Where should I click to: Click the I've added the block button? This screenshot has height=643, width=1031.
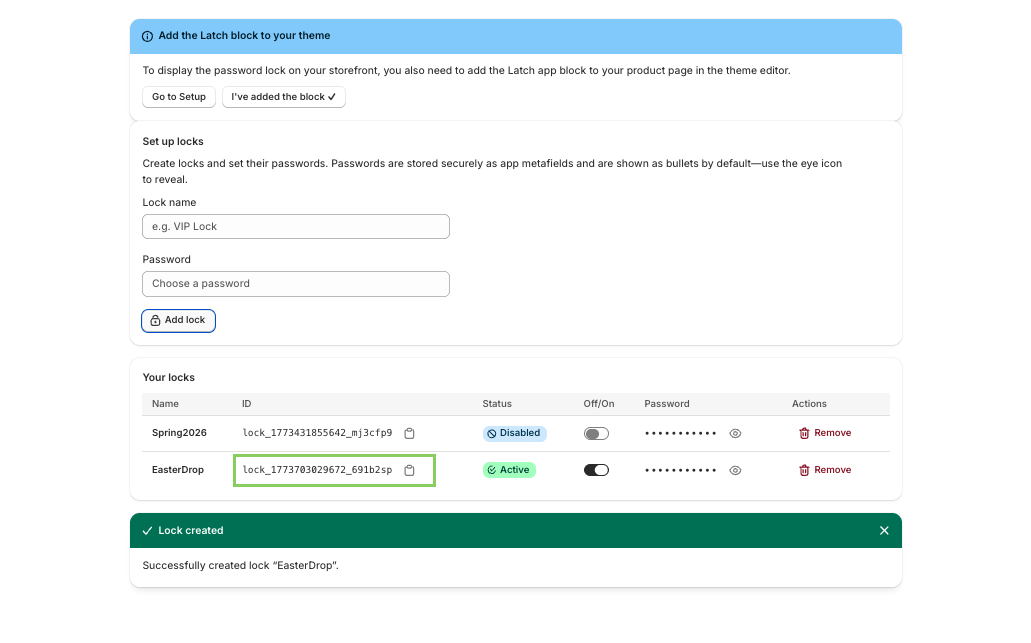(x=283, y=97)
